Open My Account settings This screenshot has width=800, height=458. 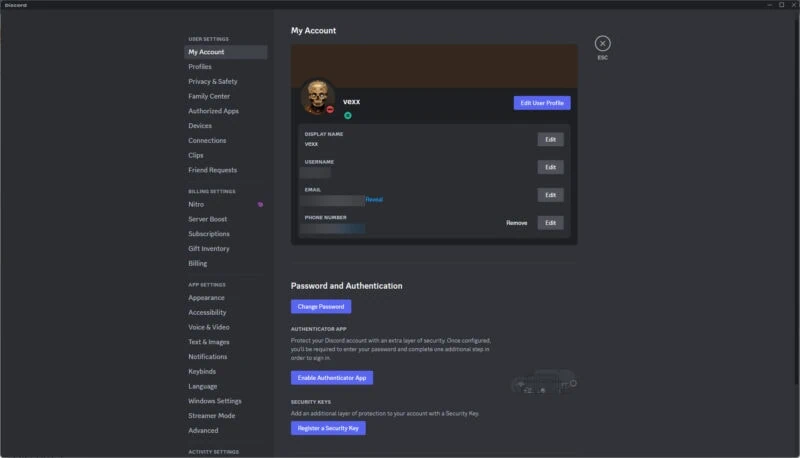[x=226, y=52]
